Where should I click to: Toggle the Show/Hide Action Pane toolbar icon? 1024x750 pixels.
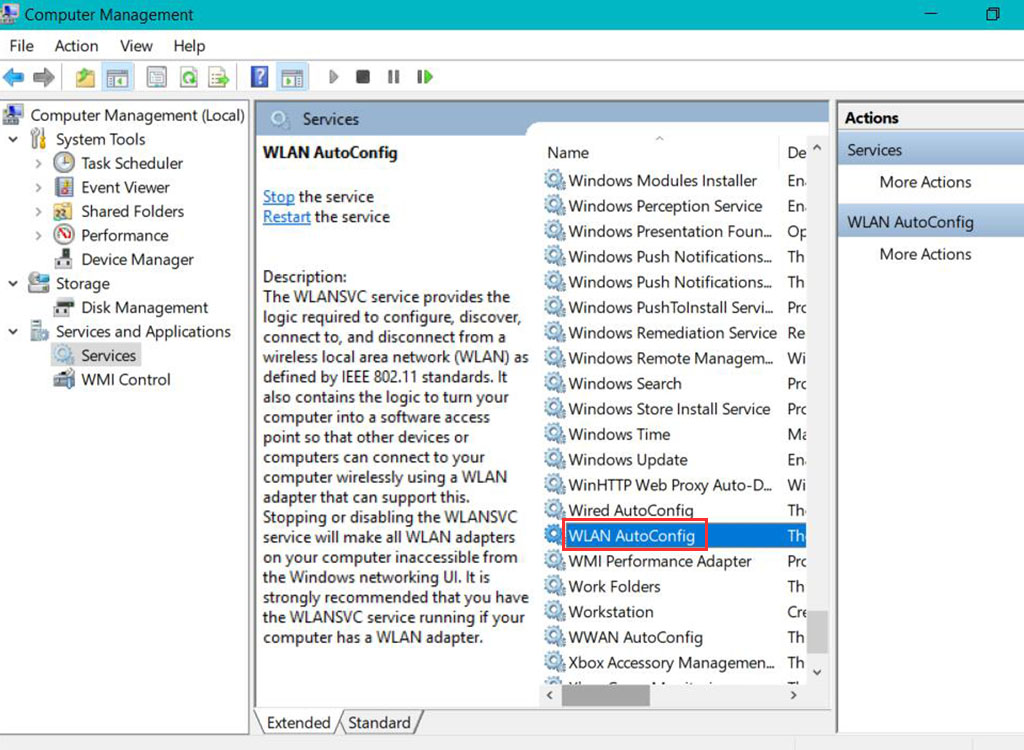click(x=292, y=77)
